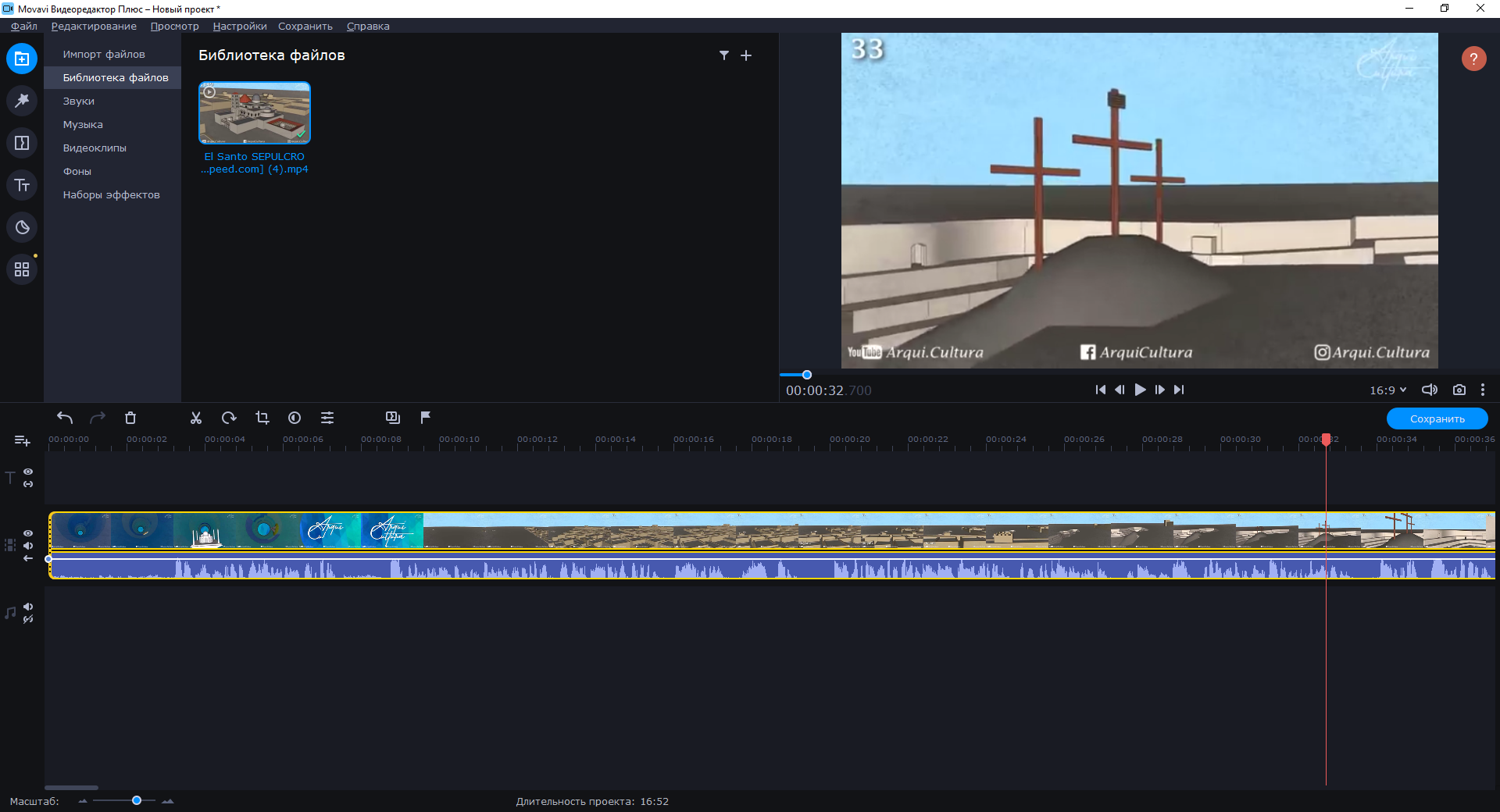Open the file import tab in the left sidebar
This screenshot has width=1500, height=812.
pos(22,59)
